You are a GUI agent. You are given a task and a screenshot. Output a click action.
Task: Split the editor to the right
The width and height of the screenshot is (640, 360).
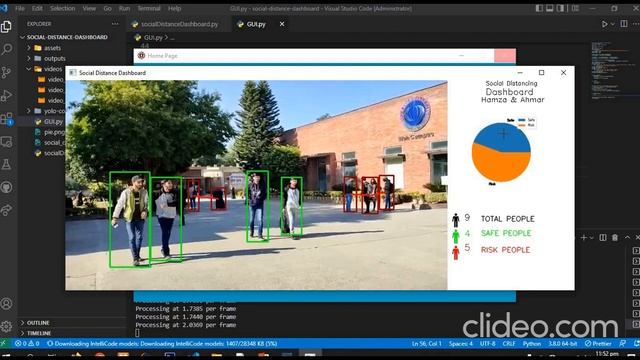(624, 24)
